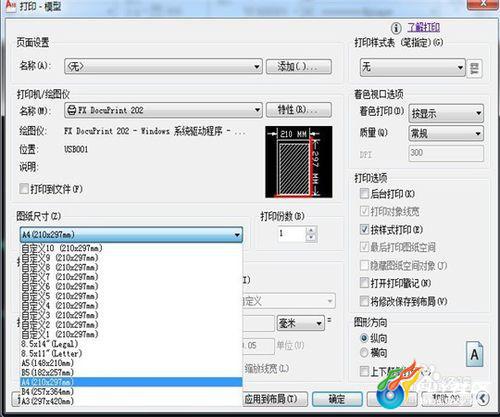Viewport: 500px width, 417px height.
Task: Click the AutoCAD icon in title bar
Action: 11,6
